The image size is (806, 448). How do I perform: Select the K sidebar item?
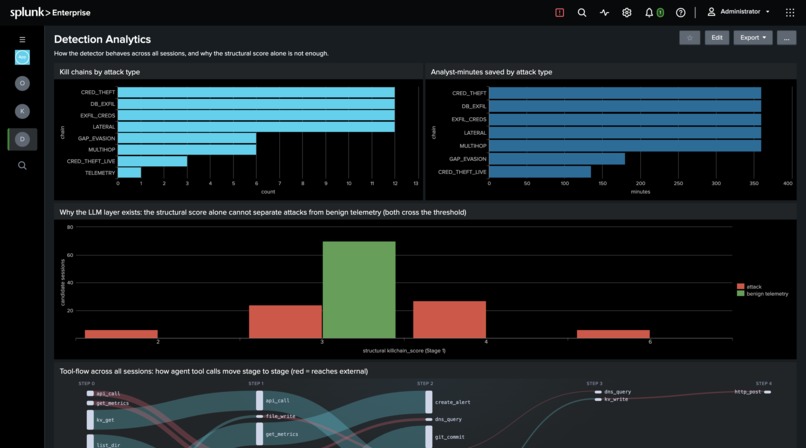(x=22, y=111)
